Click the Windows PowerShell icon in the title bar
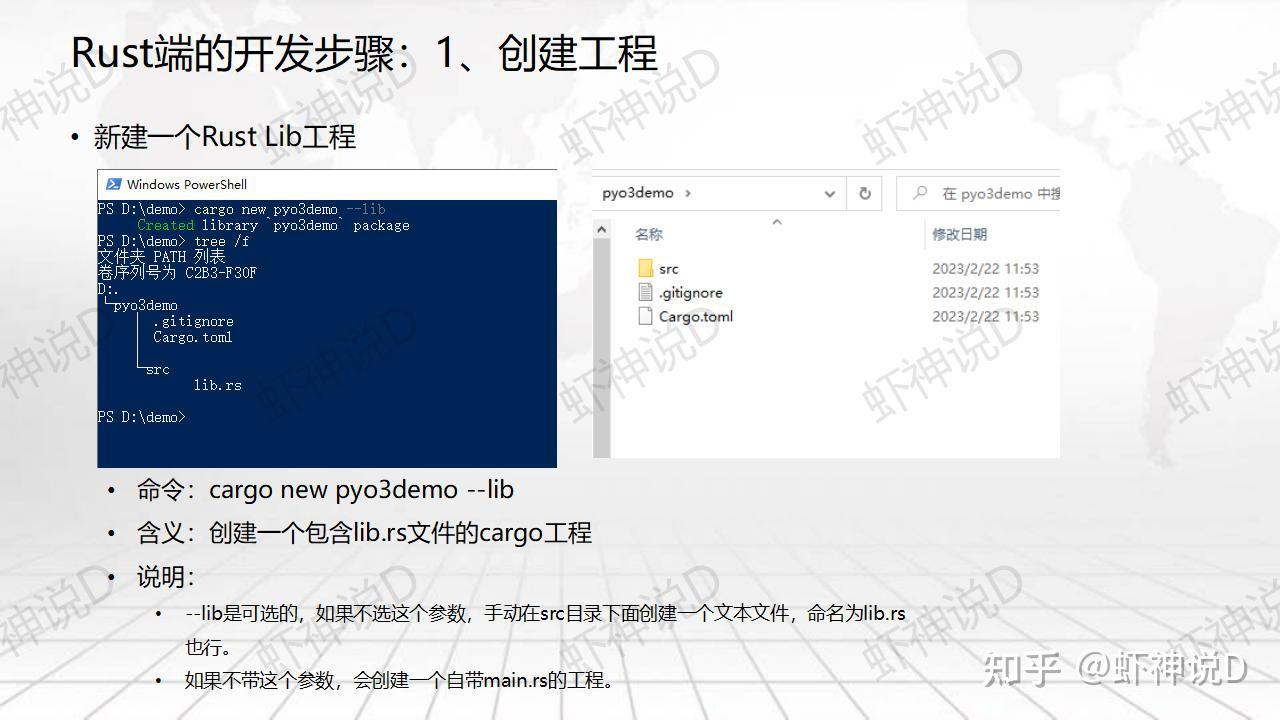1280x720 pixels. [x=111, y=184]
